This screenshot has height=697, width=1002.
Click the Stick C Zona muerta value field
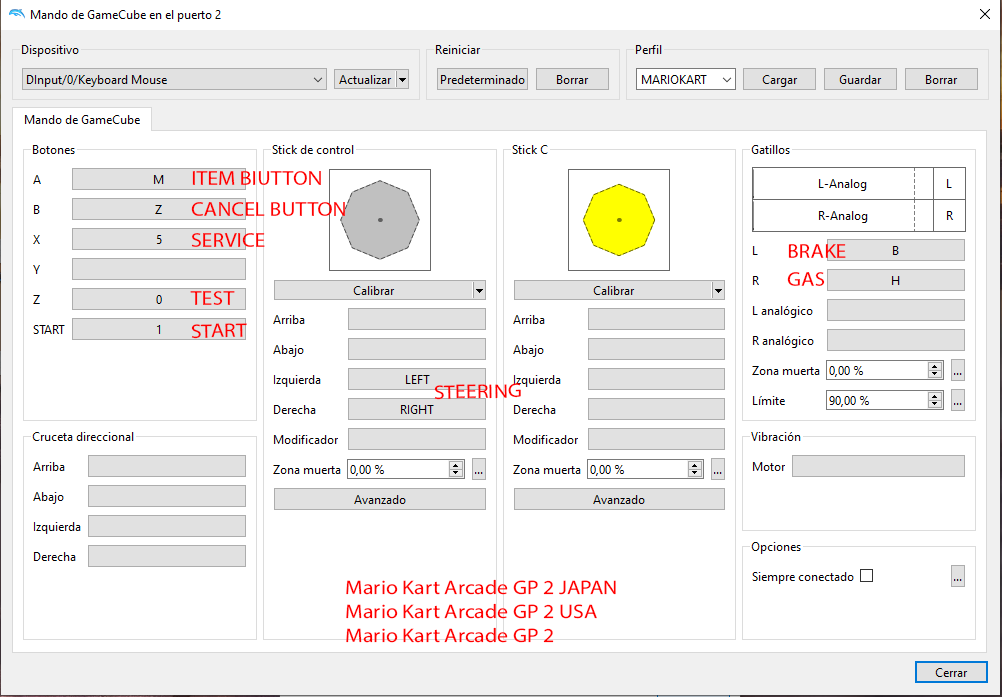(x=637, y=470)
